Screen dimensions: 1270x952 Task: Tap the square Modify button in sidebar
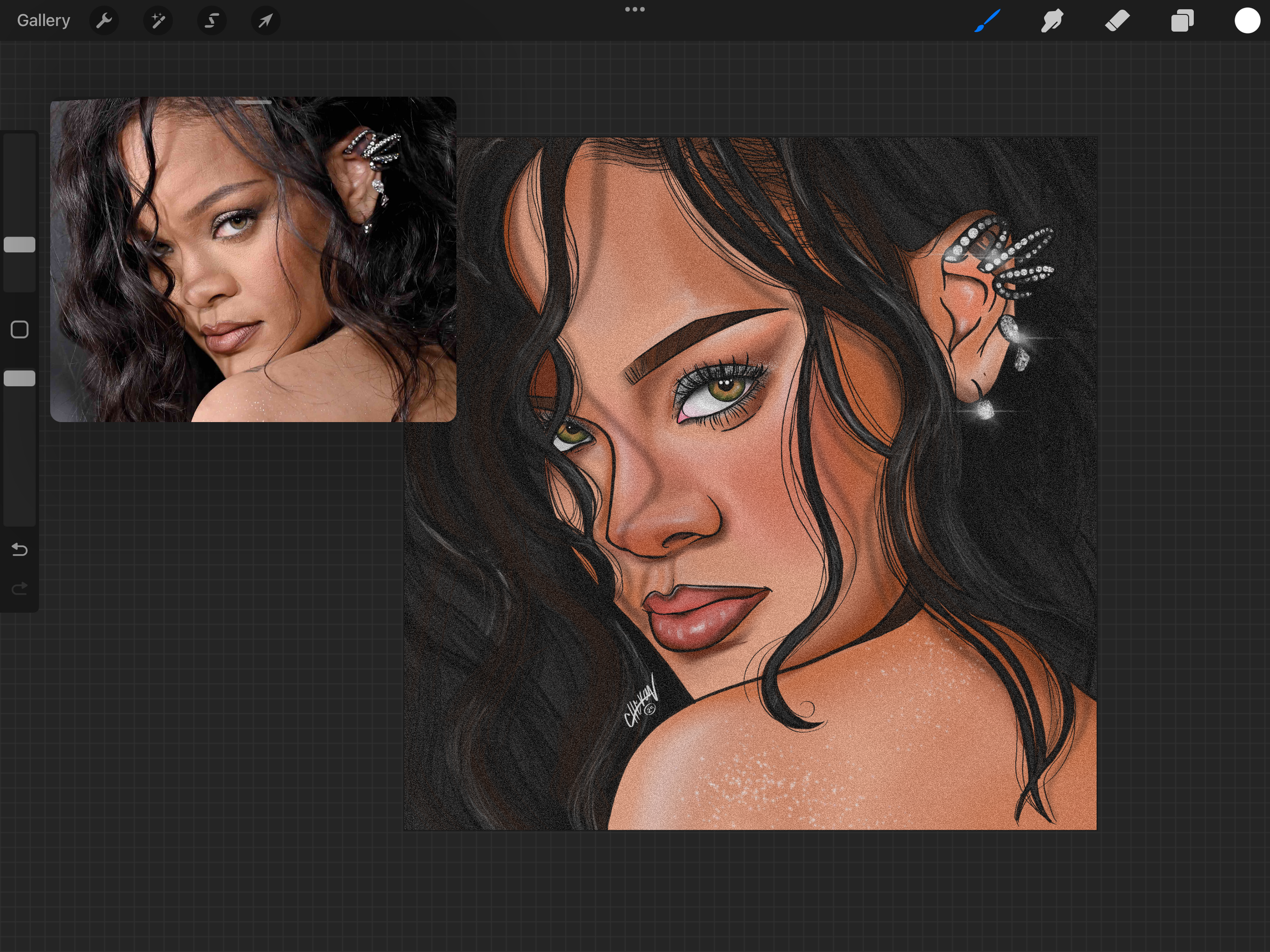click(x=19, y=330)
